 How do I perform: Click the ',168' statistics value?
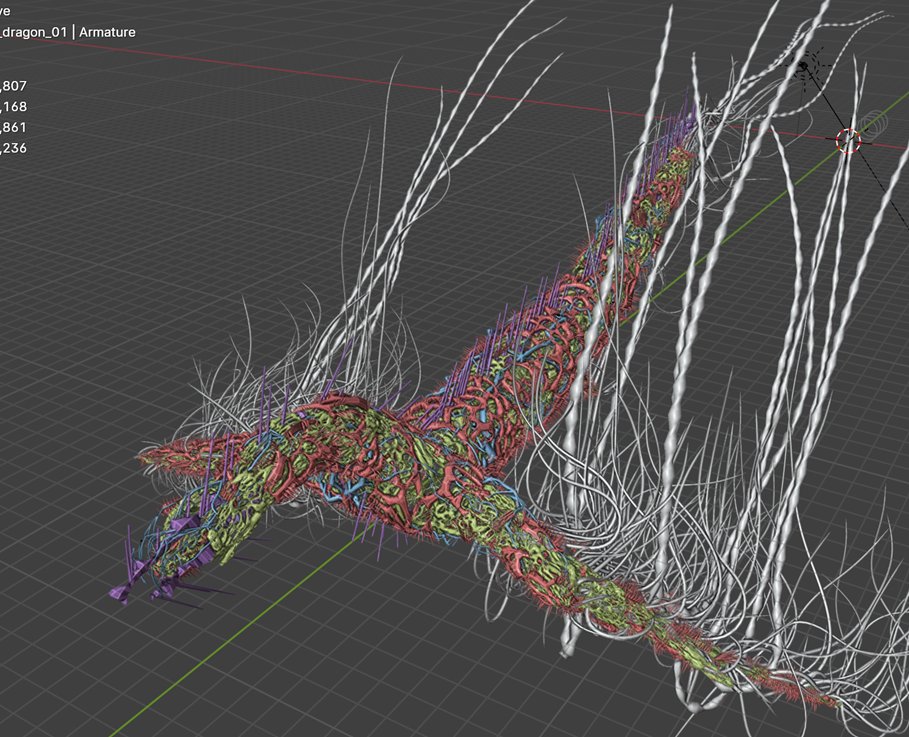13,107
